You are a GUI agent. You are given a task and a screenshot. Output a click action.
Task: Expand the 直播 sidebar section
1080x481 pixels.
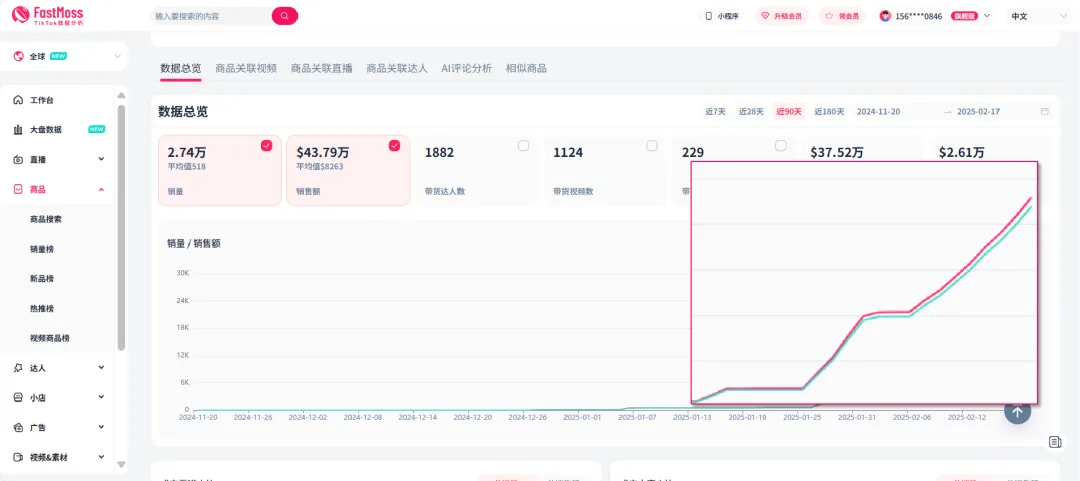pos(101,159)
